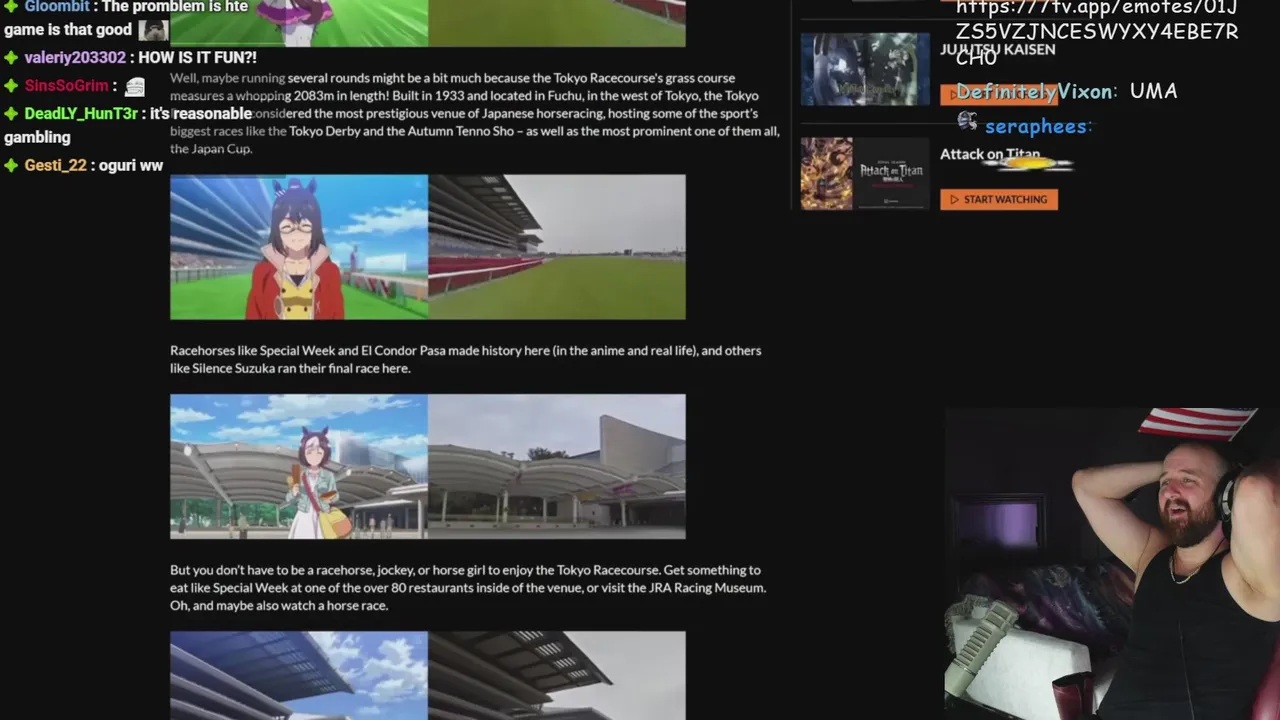Click the green badge icon beside SinsSoGrim
This screenshot has width=1280, height=720.
point(11,86)
